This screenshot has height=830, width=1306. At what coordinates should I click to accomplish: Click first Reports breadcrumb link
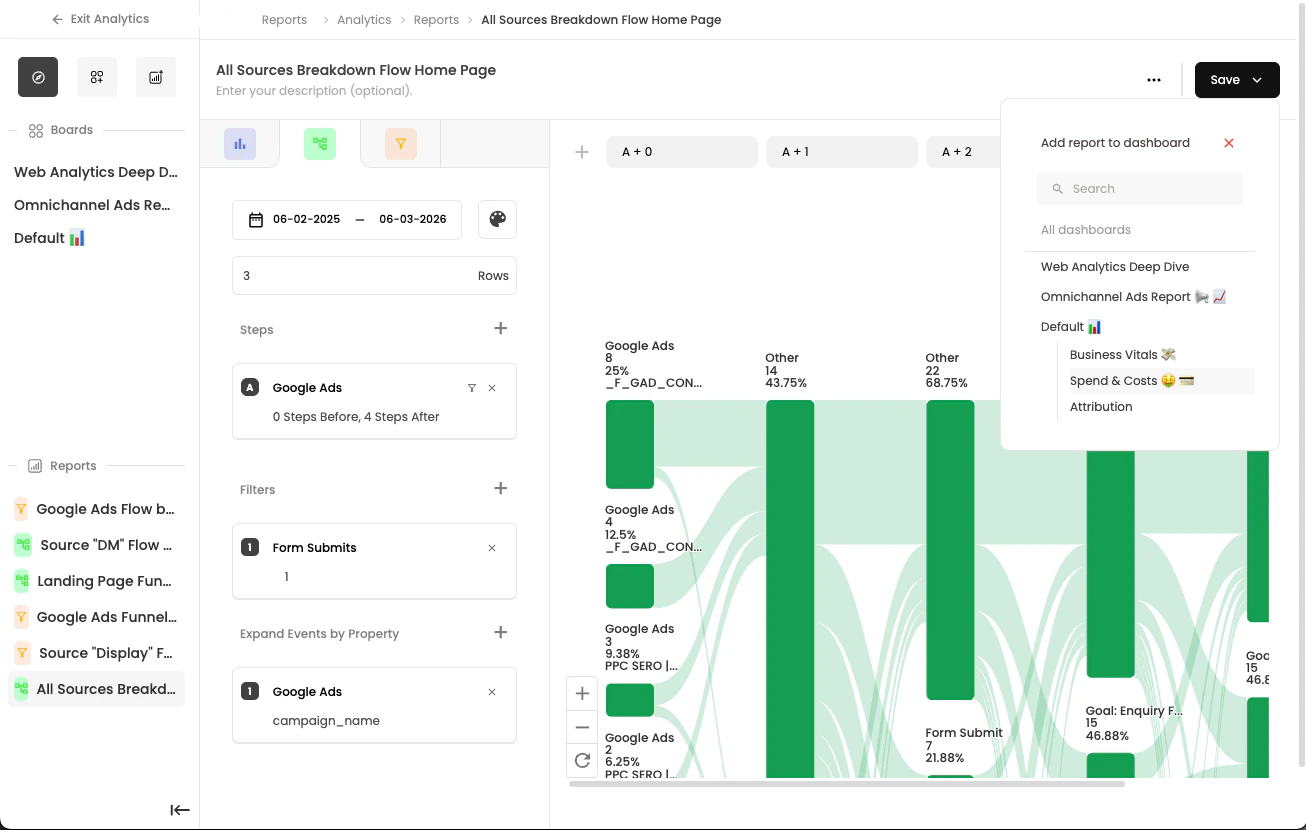tap(284, 20)
